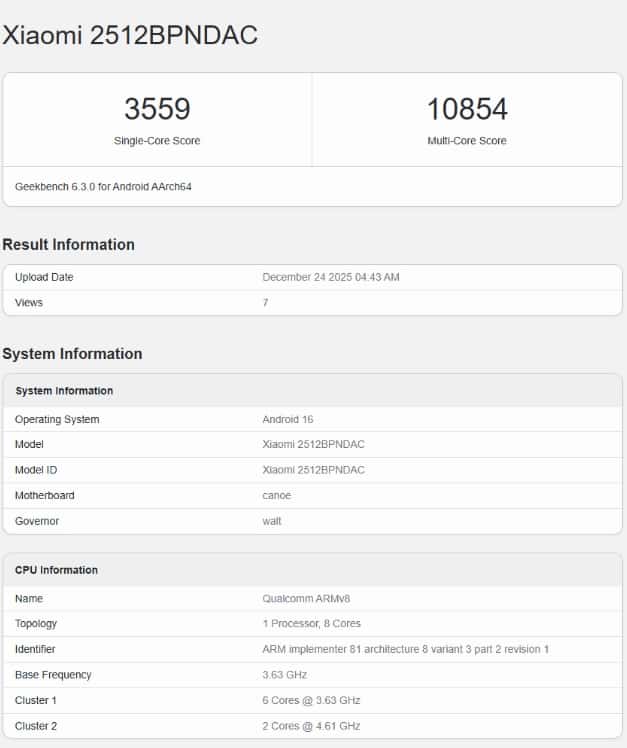Click the single-core score 3559

point(157,109)
